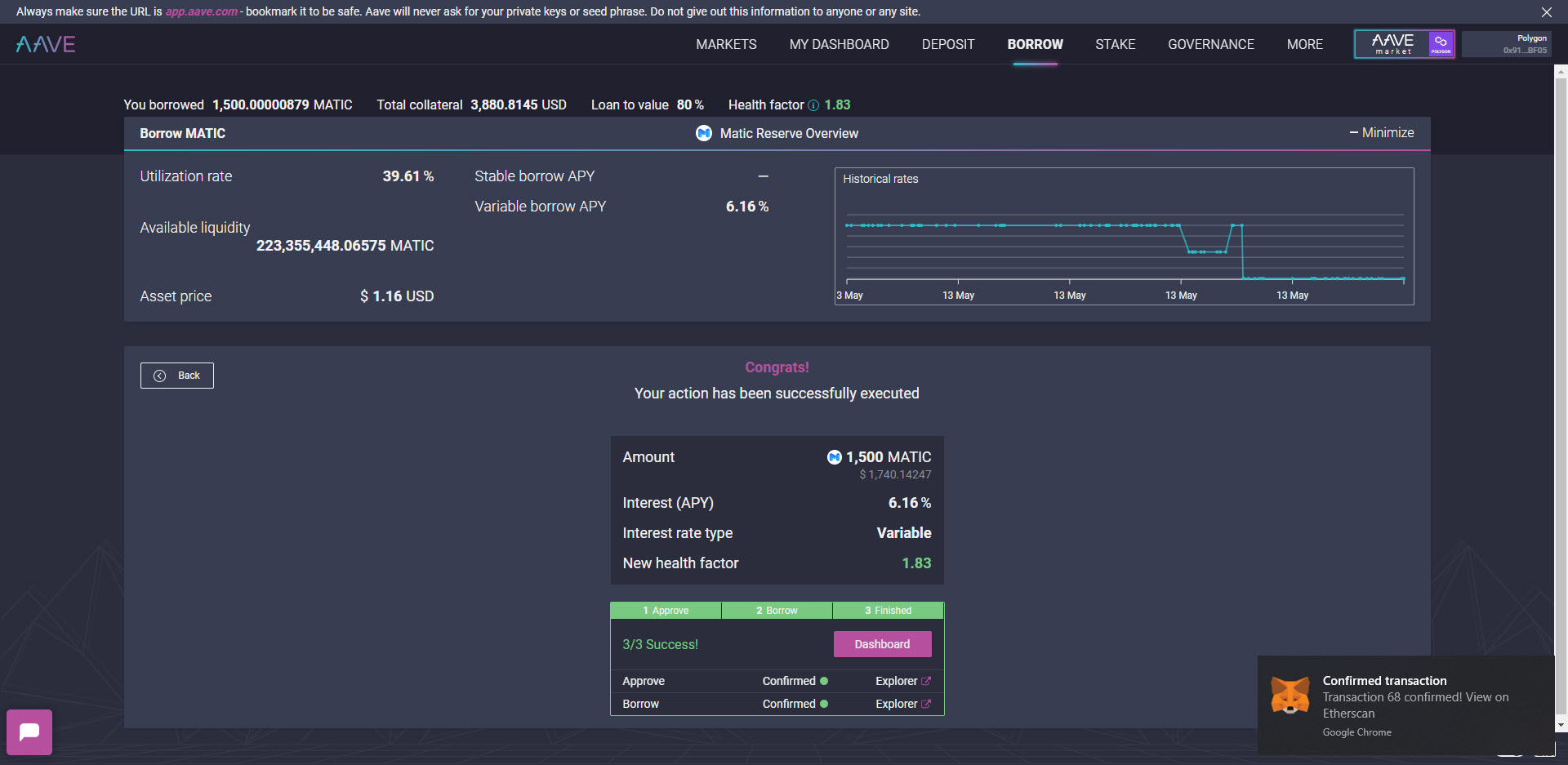Click the MetaMask fox notification icon
This screenshot has height=765, width=1568.
[x=1290, y=696]
